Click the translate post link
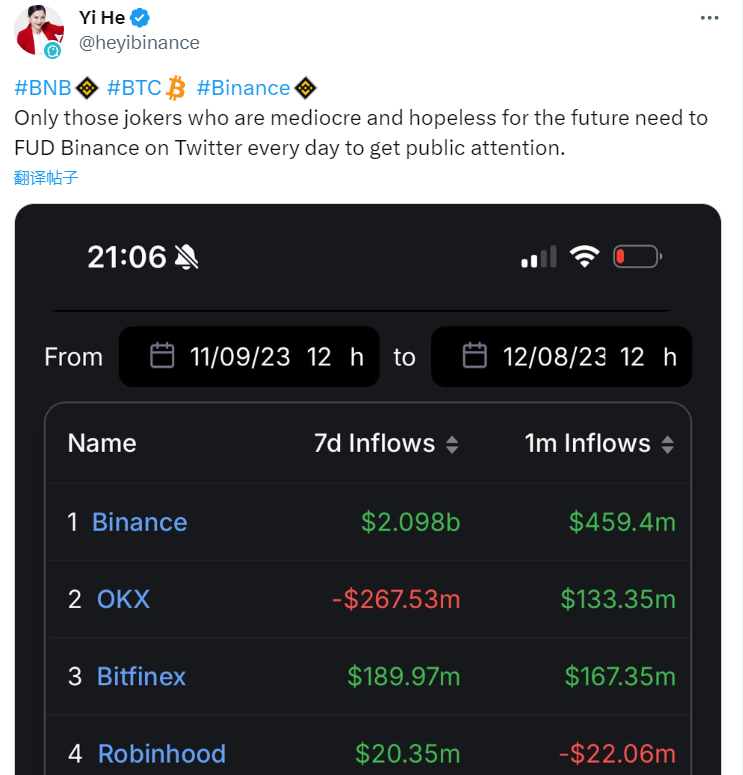 click(x=46, y=178)
